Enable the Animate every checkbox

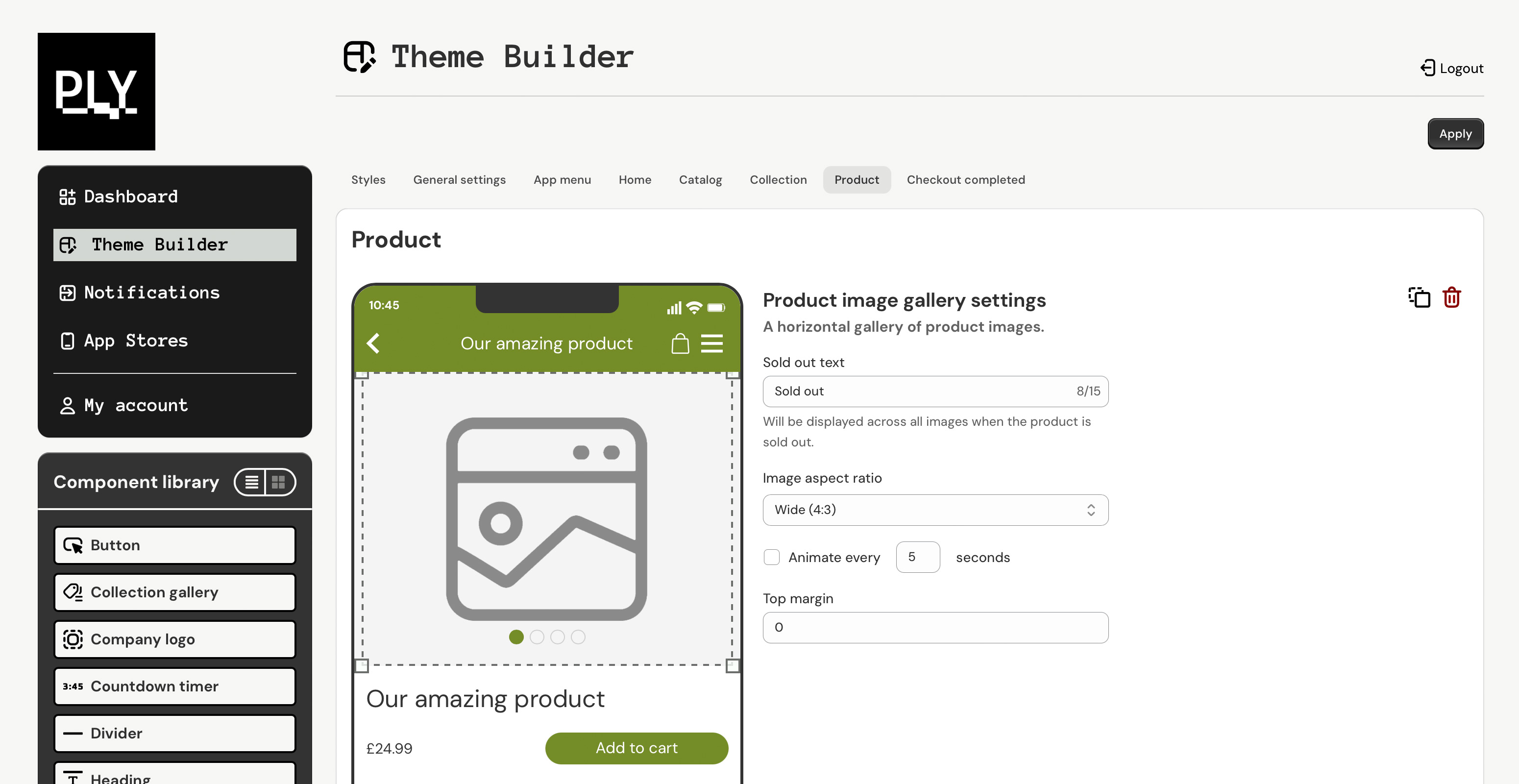click(771, 557)
